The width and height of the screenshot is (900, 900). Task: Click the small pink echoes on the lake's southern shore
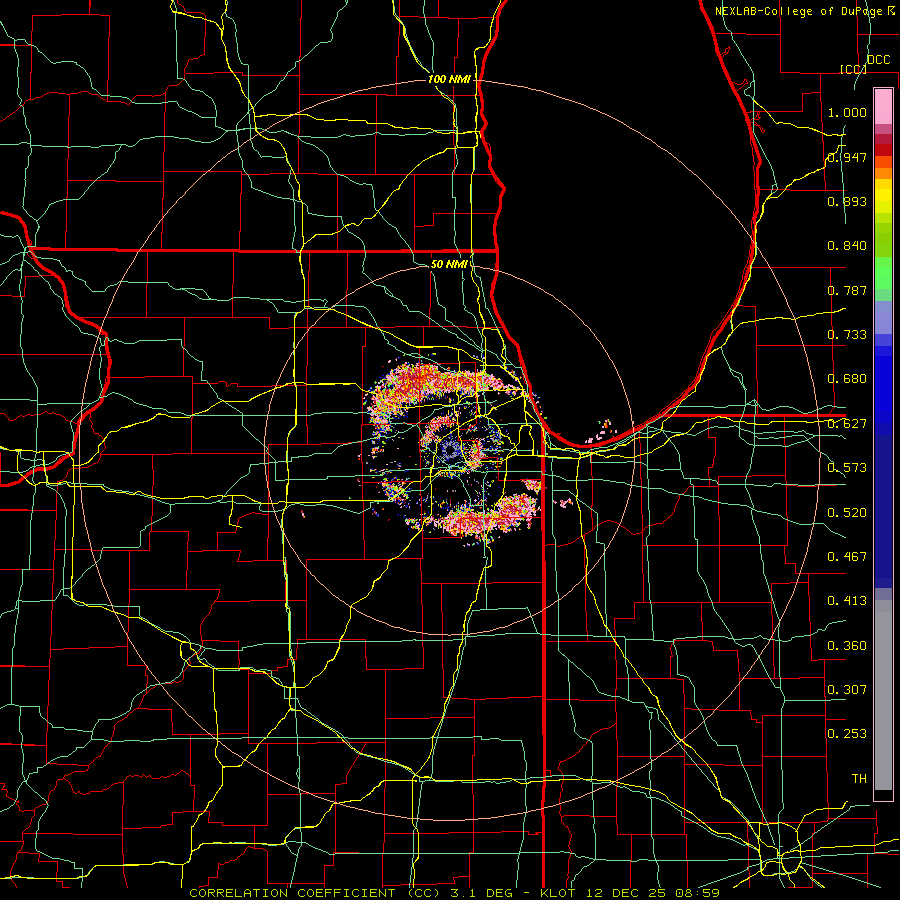[600, 432]
